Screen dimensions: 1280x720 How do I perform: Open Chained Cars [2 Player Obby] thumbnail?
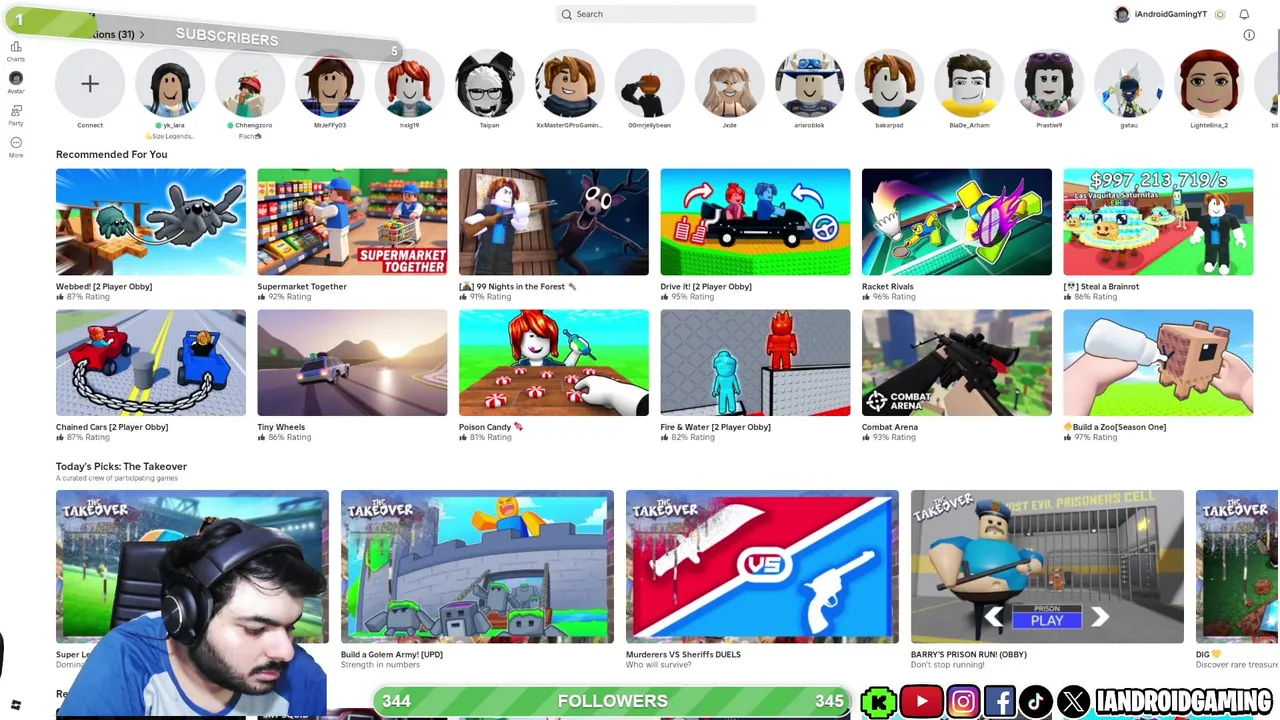click(x=151, y=363)
